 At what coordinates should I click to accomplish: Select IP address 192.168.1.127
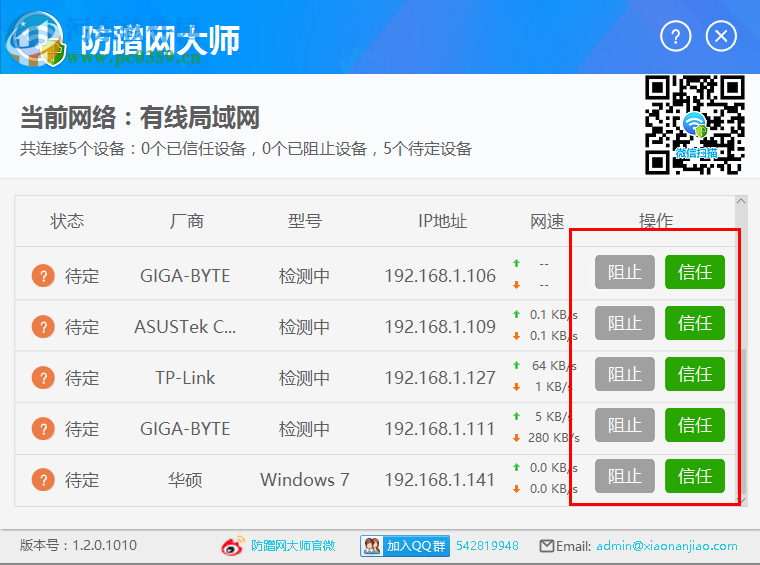point(440,377)
